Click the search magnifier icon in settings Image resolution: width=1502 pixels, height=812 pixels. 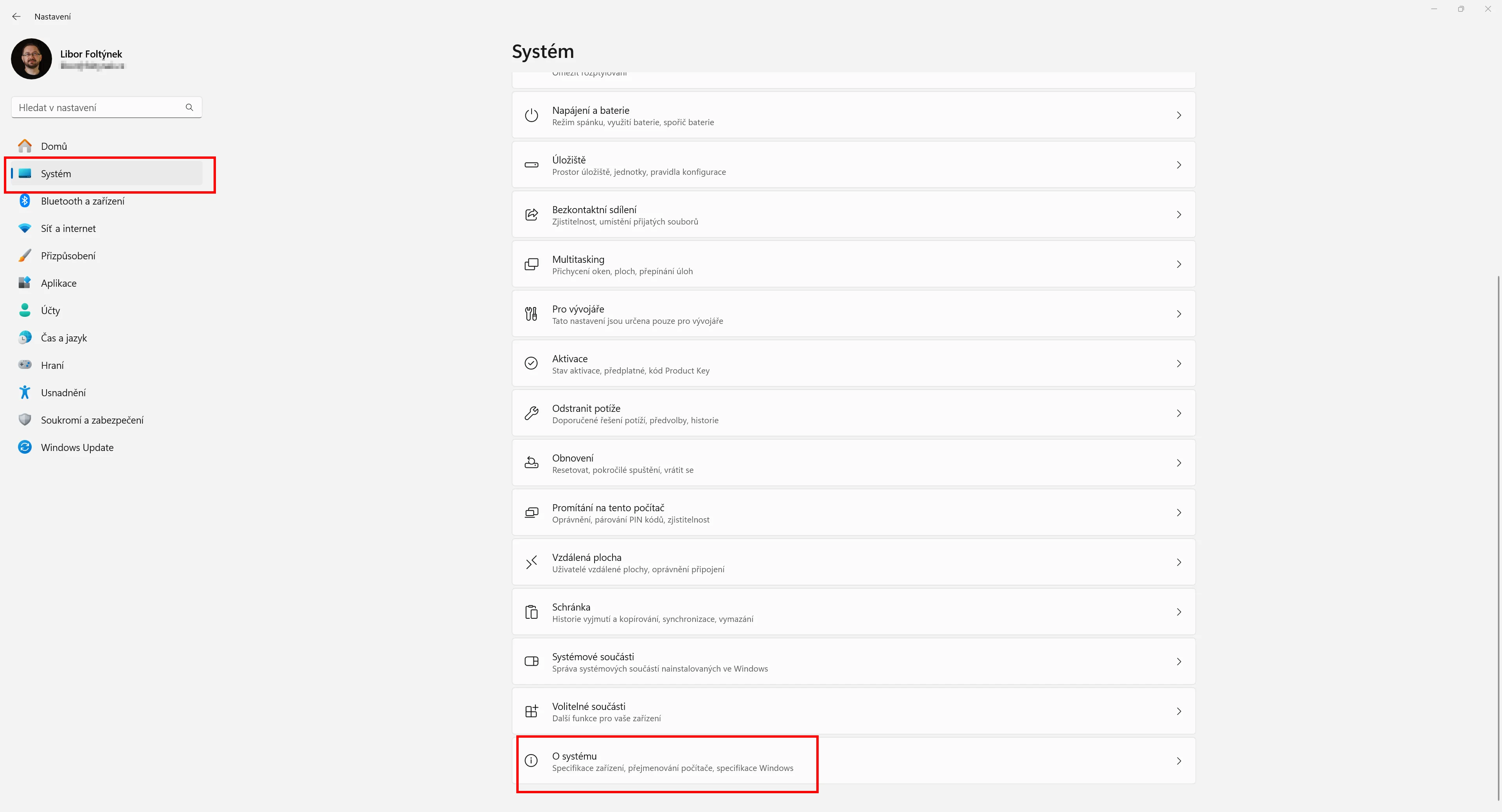pyautogui.click(x=189, y=107)
